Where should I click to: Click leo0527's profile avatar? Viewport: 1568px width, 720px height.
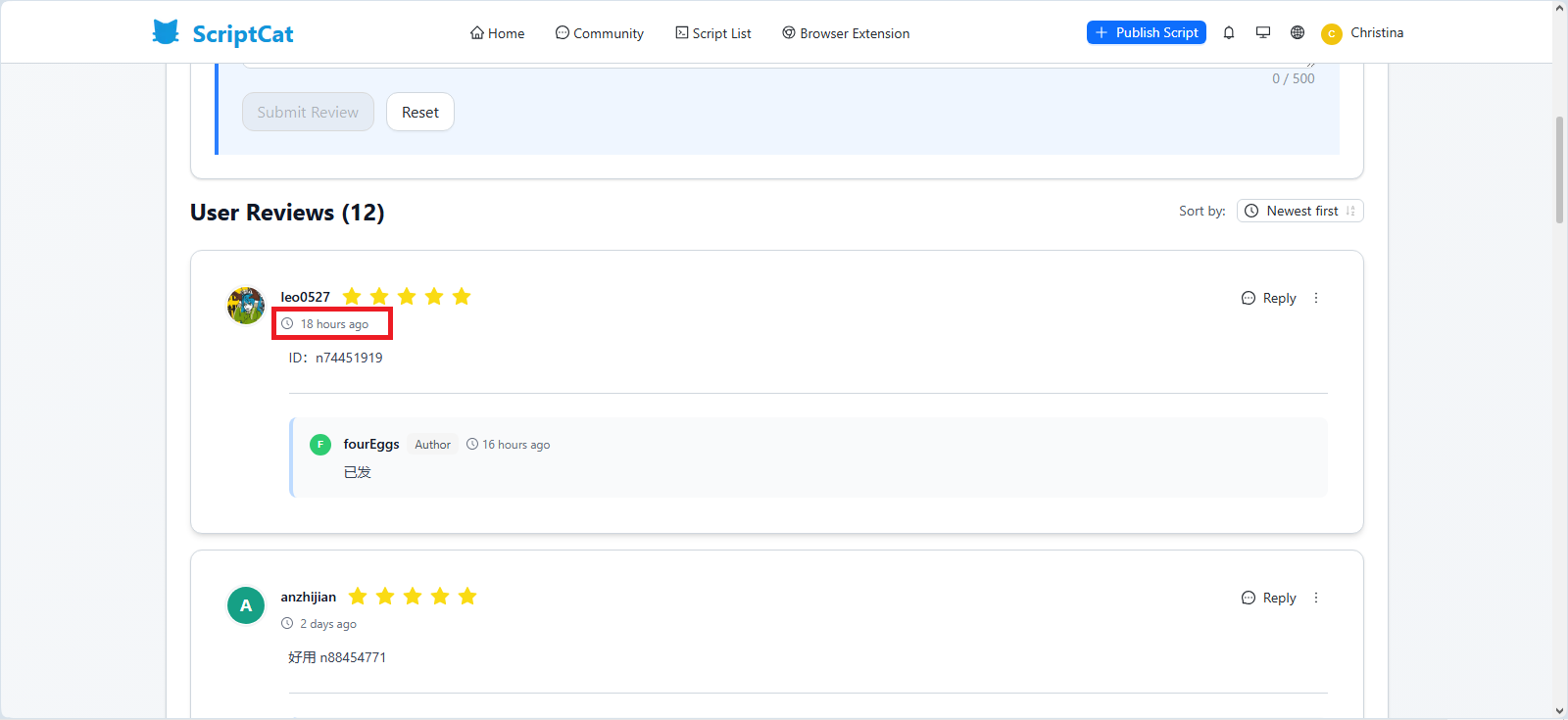[246, 306]
